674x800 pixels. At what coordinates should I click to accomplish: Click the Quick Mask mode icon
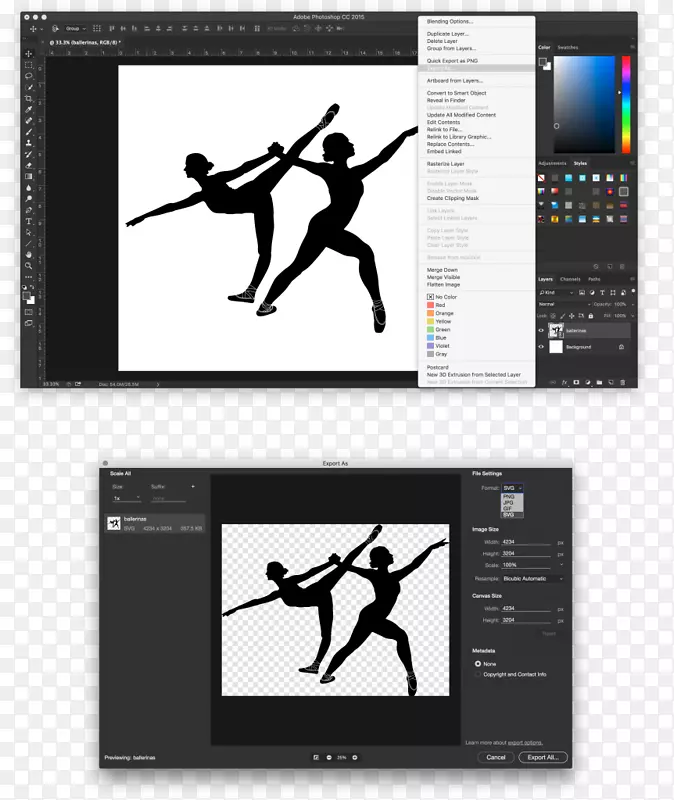click(x=29, y=312)
